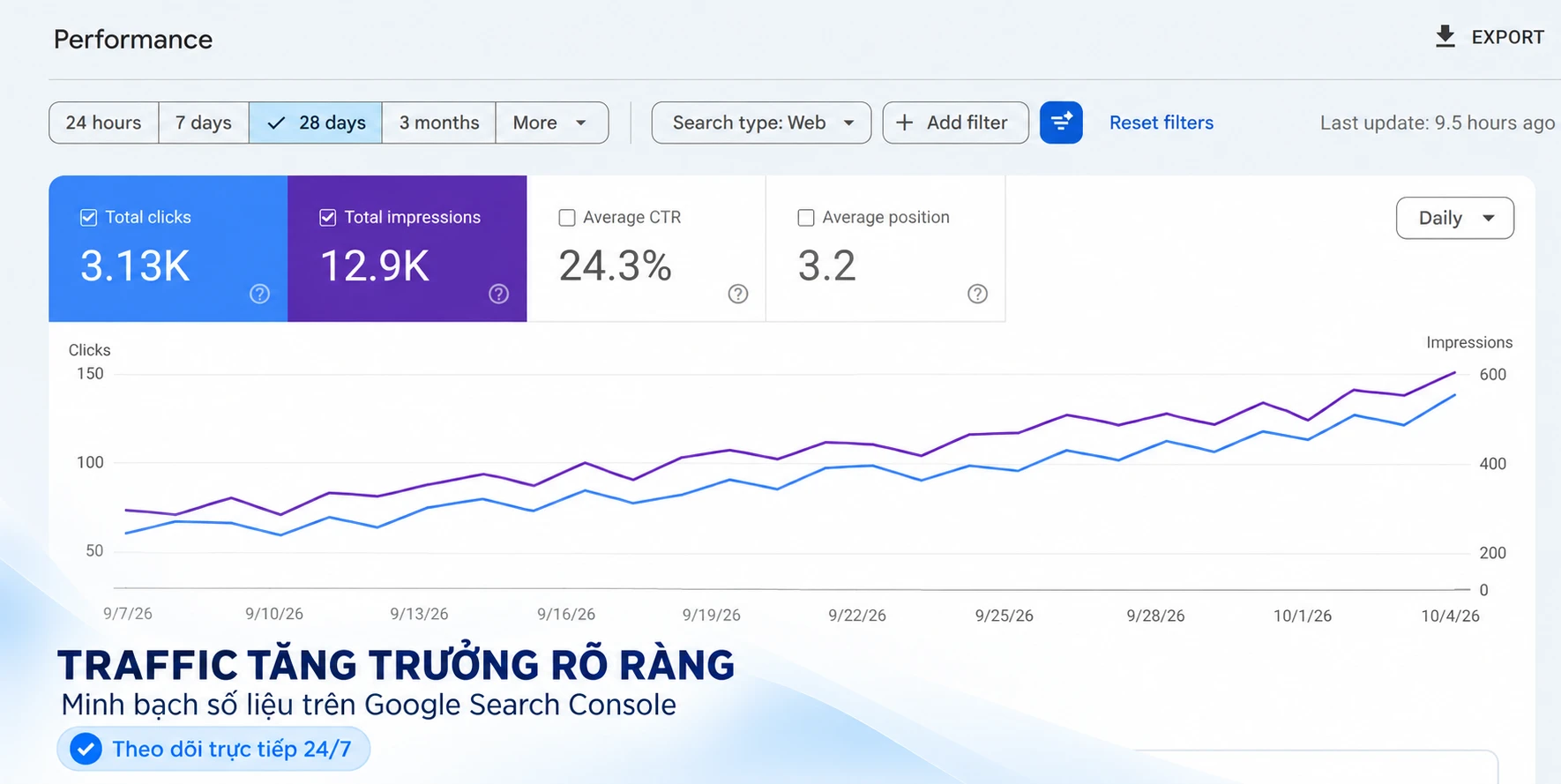Click the plus icon in Add filter
Viewport: 1561px width, 784px height.
pos(904,123)
